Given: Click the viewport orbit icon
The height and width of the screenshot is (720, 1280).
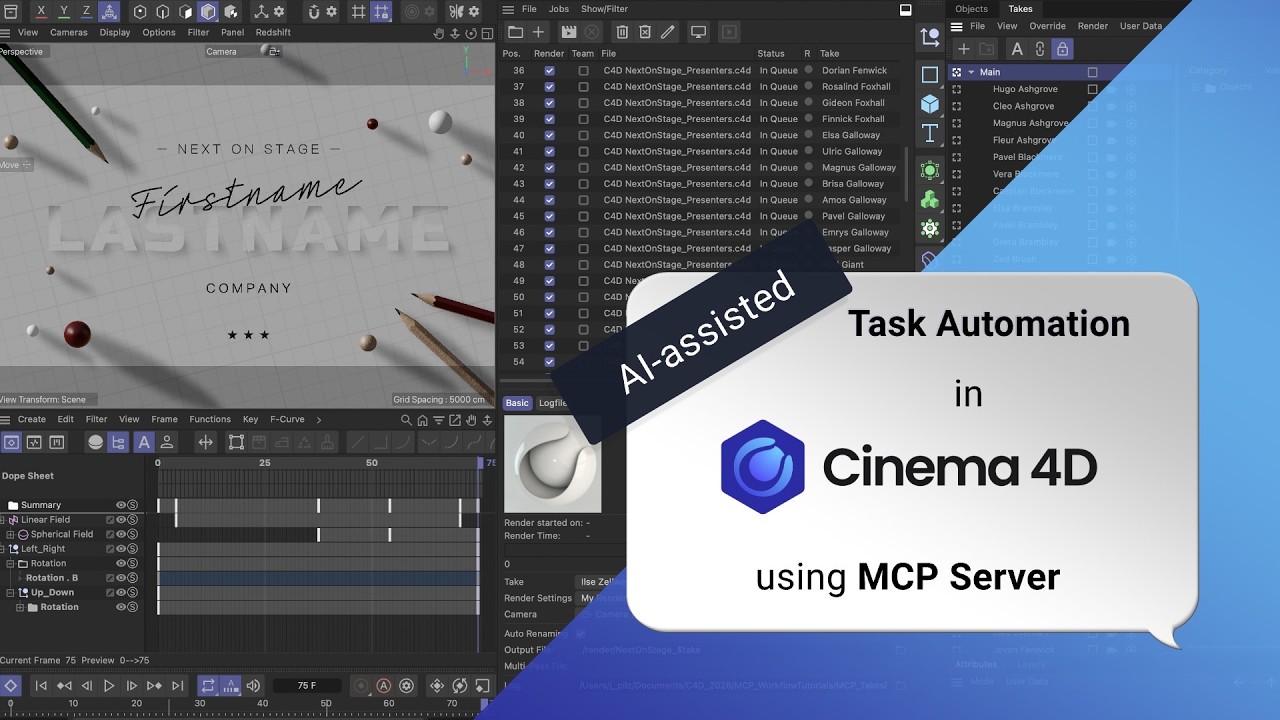Looking at the screenshot, I should [x=469, y=33].
